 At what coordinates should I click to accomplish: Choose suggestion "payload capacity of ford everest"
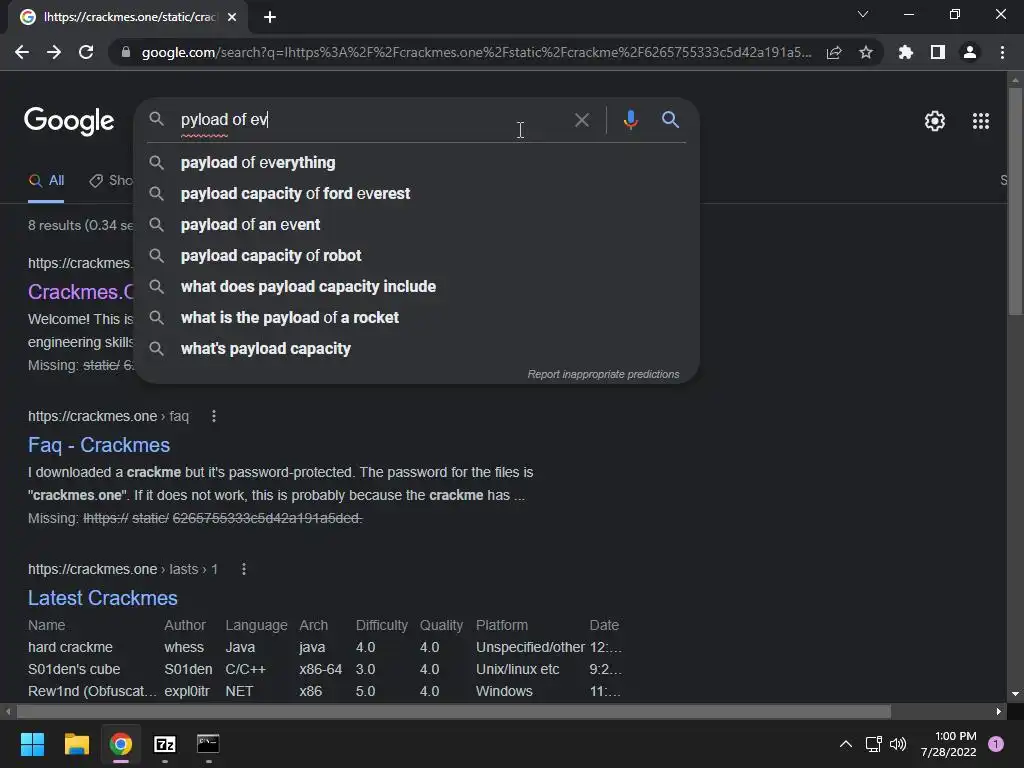tap(416, 193)
